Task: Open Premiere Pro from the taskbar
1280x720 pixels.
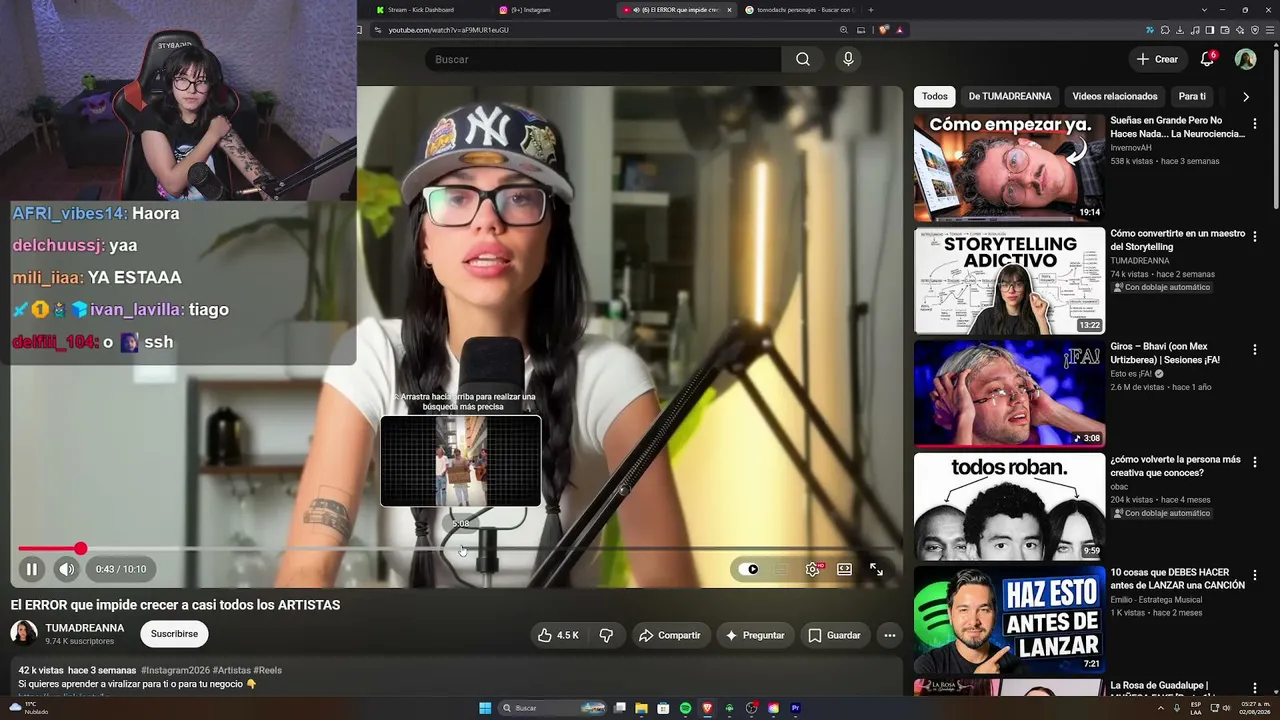Action: 795,708
